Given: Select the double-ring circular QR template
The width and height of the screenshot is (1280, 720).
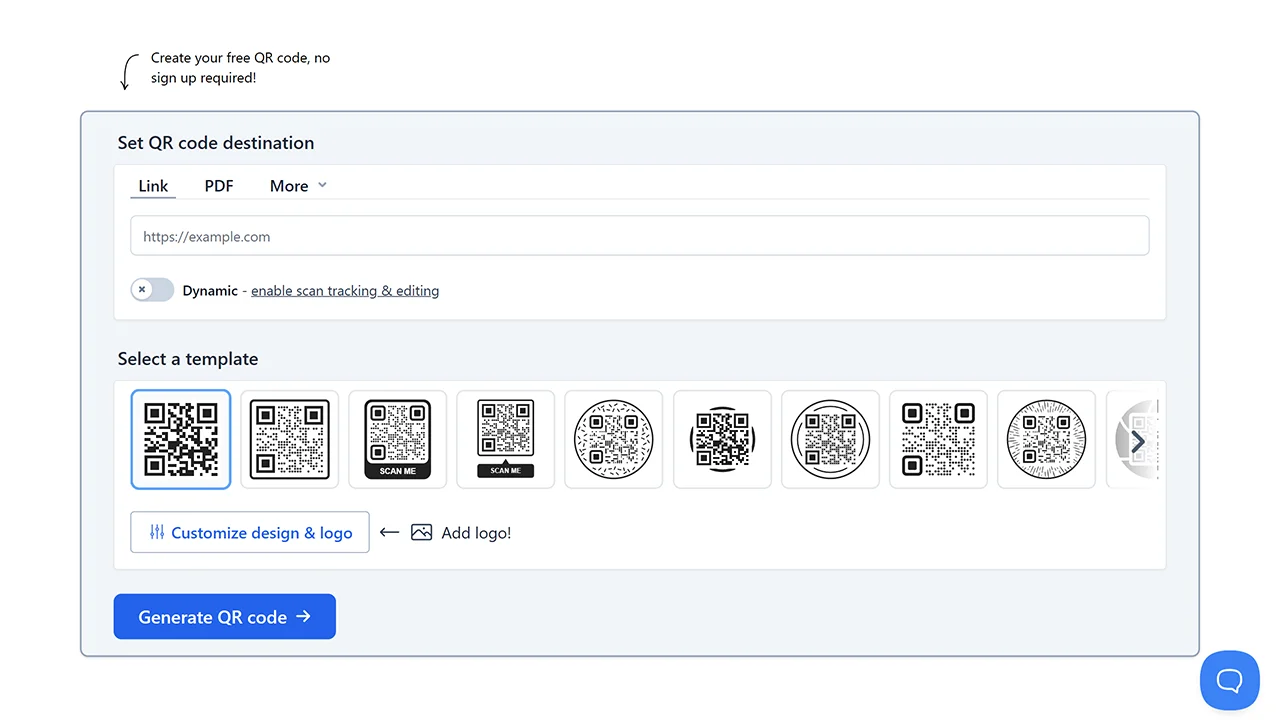Looking at the screenshot, I should point(830,439).
